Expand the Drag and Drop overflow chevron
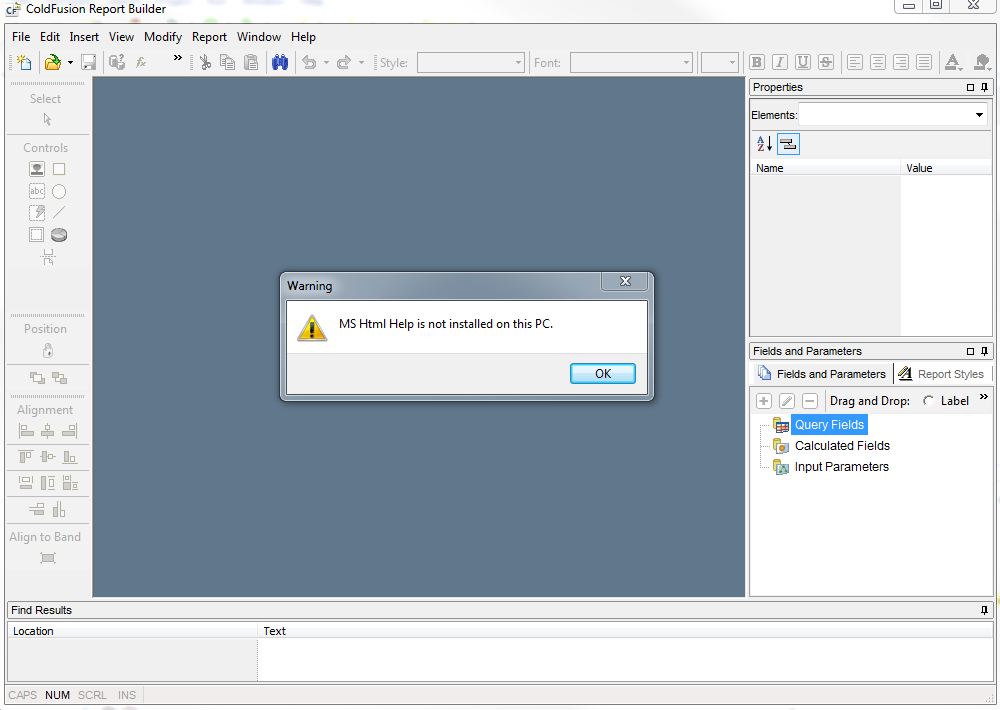The image size is (1000, 710). pos(983,397)
